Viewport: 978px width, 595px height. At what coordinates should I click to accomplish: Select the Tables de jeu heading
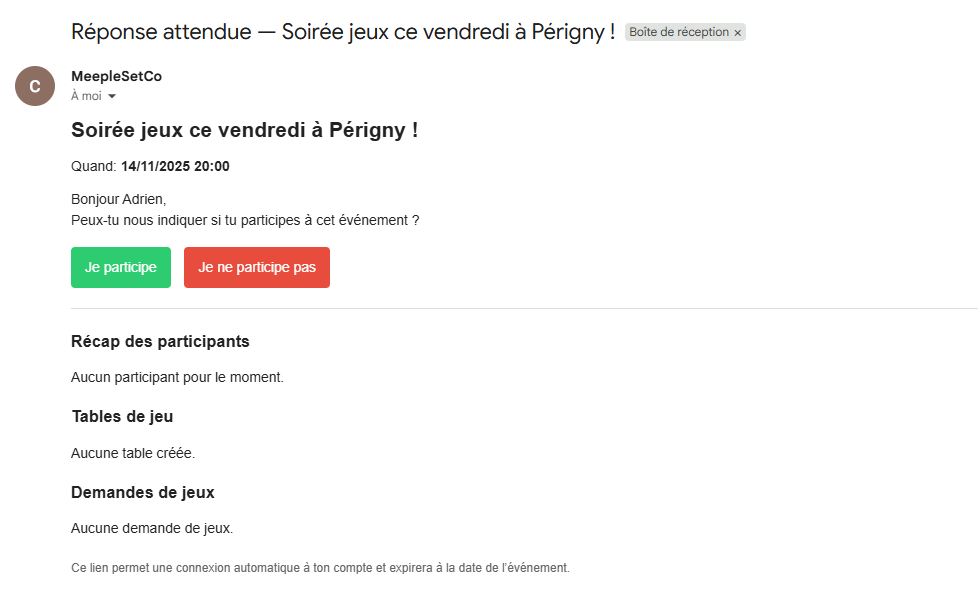[122, 416]
